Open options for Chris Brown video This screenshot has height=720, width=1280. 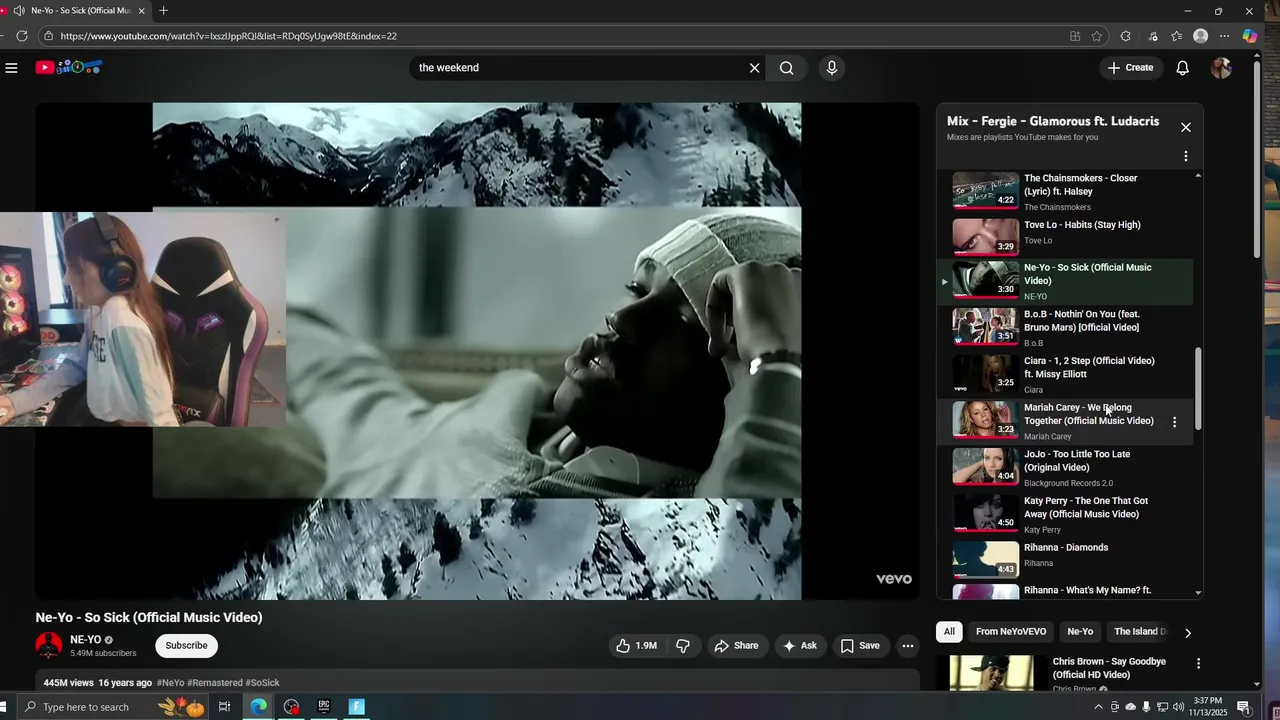(1198, 664)
